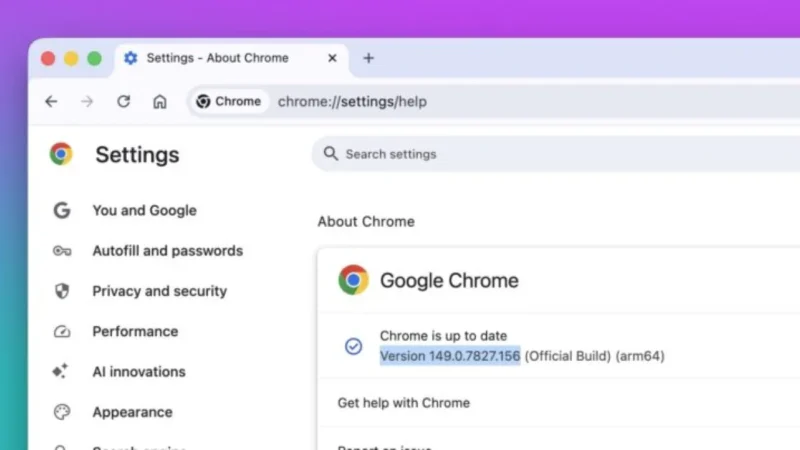Viewport: 800px width, 450px height.
Task: Open Get help with Chrome
Action: click(x=559, y=403)
